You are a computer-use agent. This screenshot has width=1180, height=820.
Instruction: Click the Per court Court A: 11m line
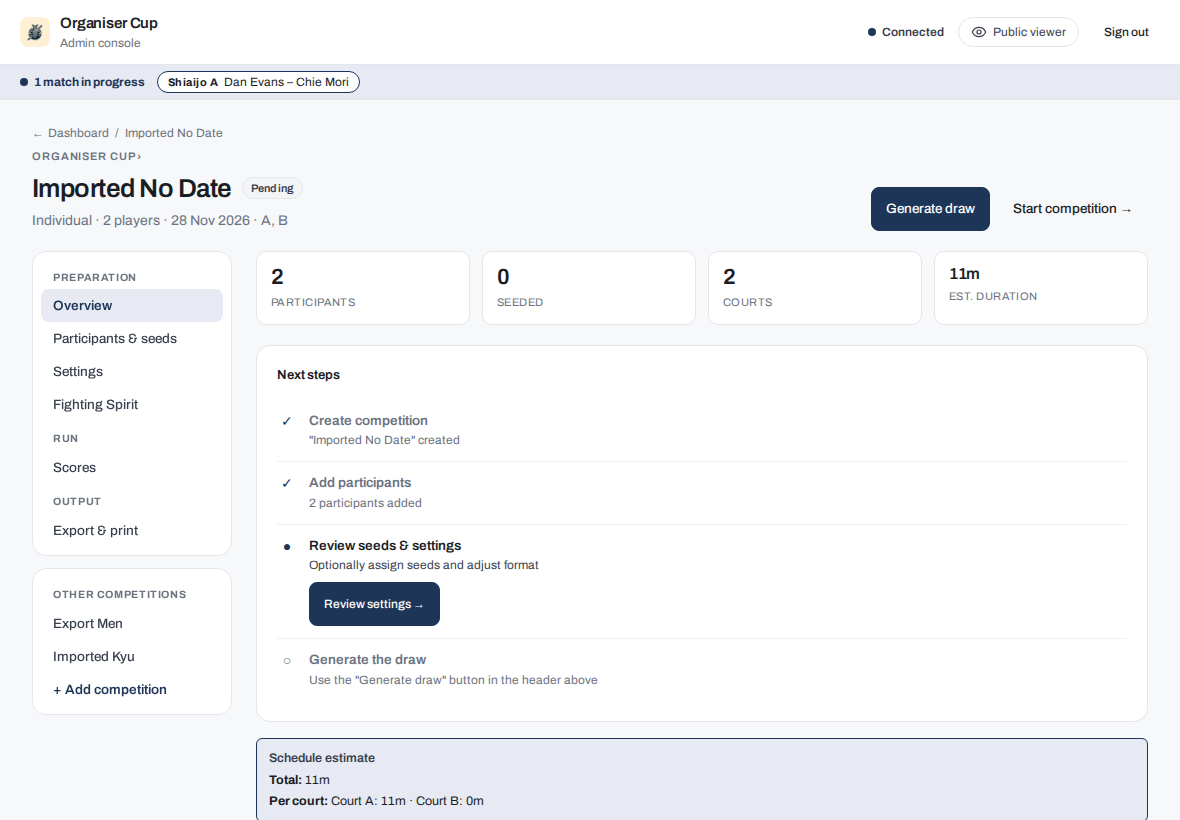pyautogui.click(x=376, y=801)
